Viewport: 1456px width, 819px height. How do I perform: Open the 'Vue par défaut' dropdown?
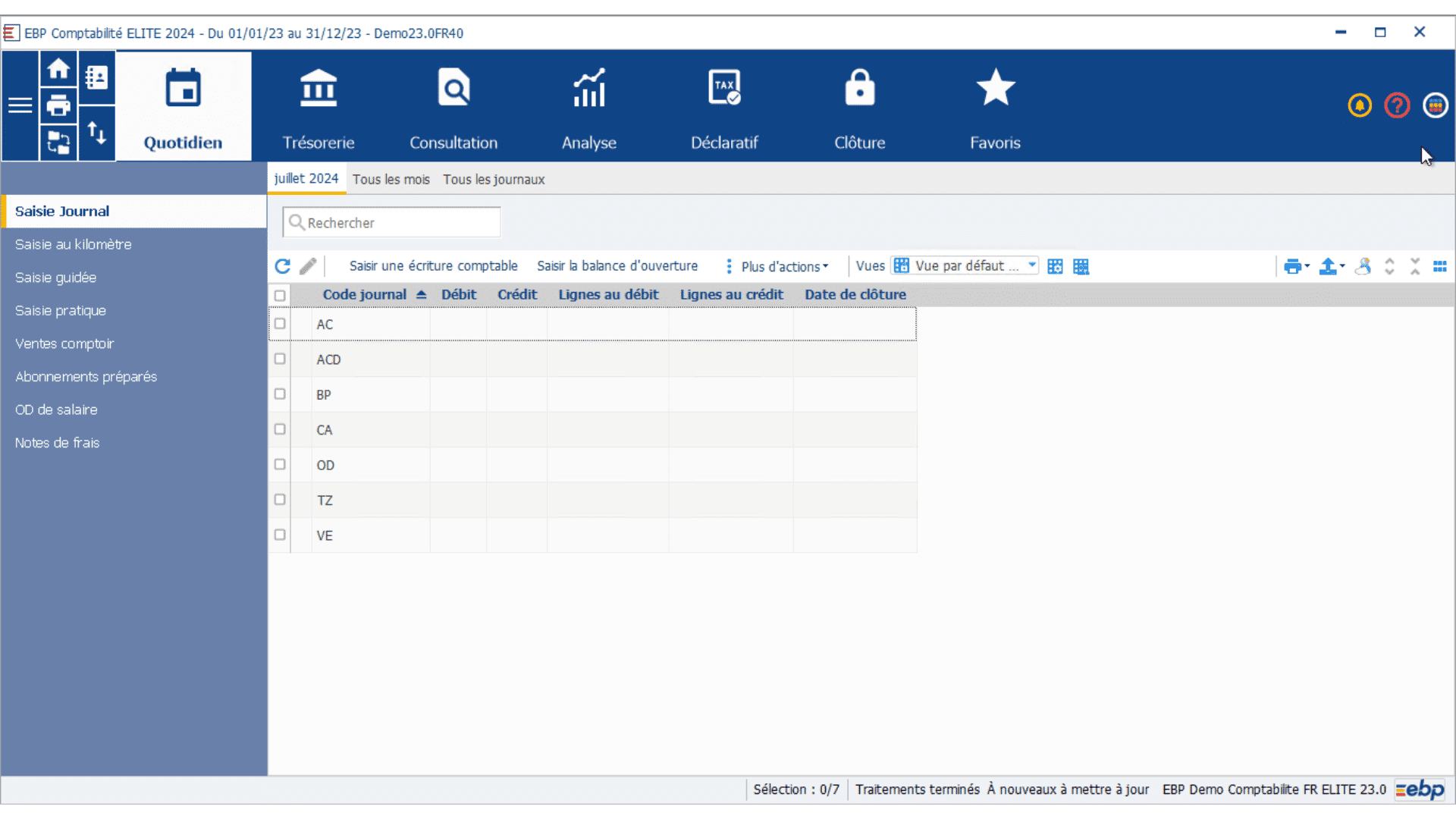point(1031,265)
